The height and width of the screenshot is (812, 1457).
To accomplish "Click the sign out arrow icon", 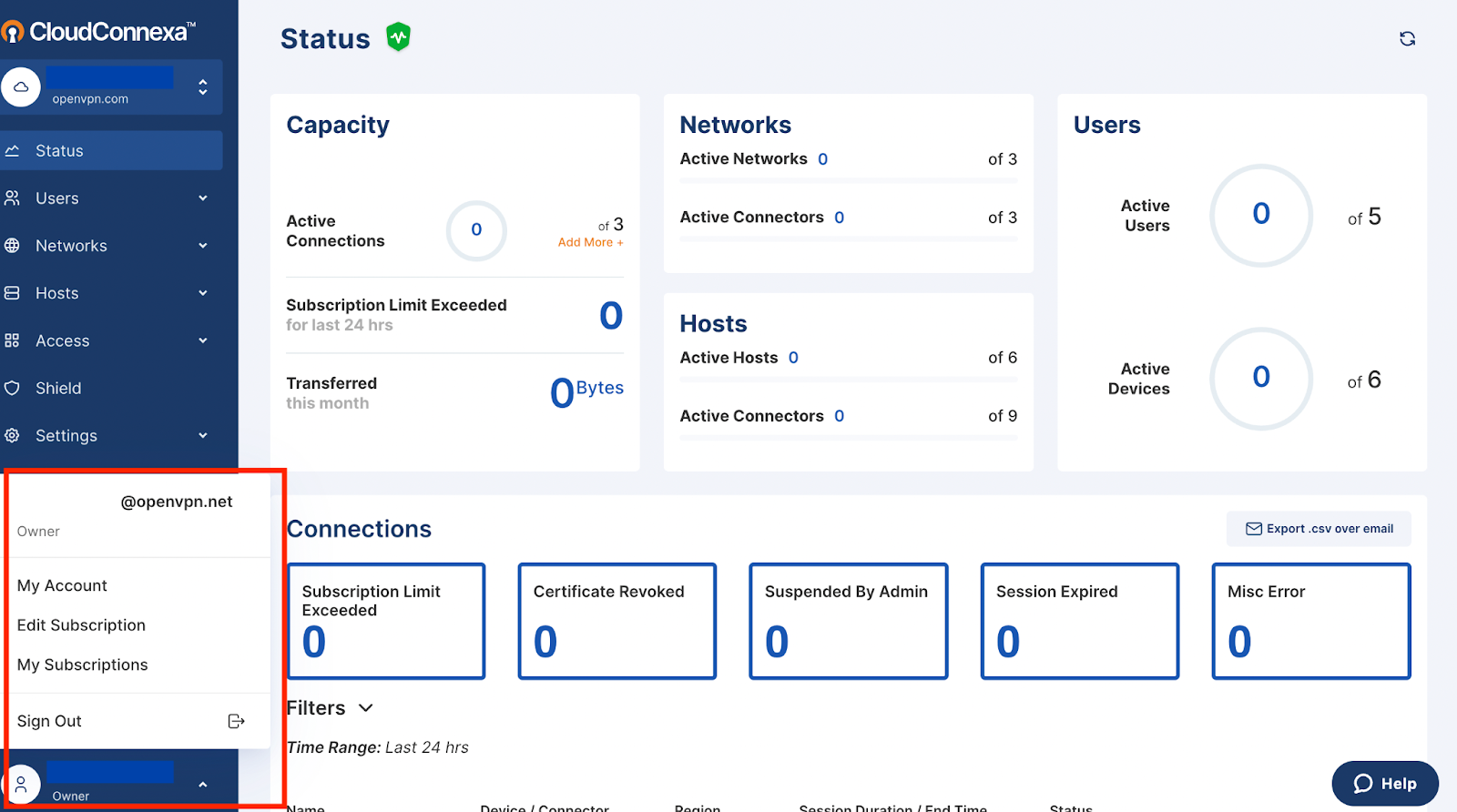I will [236, 721].
